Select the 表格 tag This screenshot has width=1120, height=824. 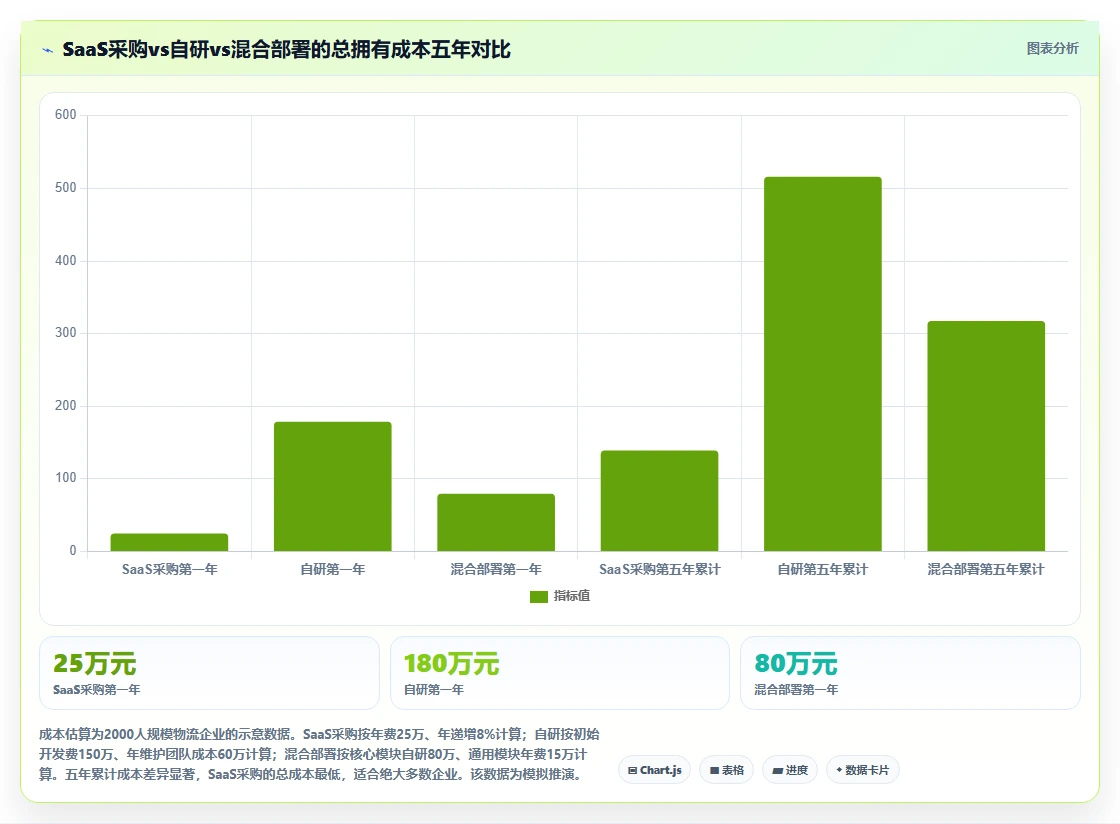point(726,770)
